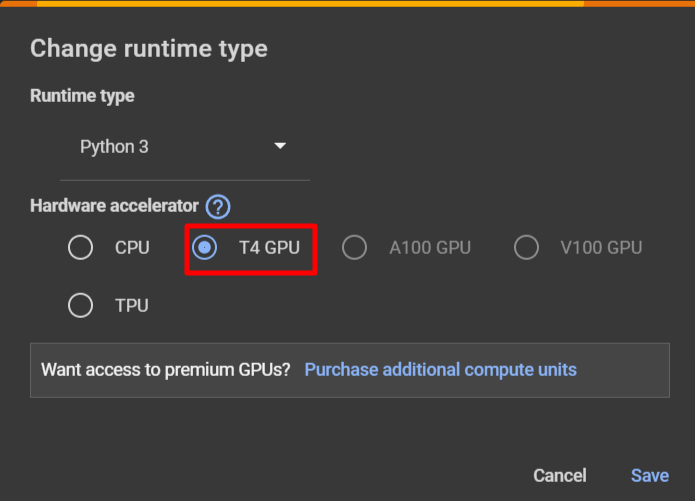The width and height of the screenshot is (695, 501).
Task: Click the CPU text label
Action: tap(132, 247)
